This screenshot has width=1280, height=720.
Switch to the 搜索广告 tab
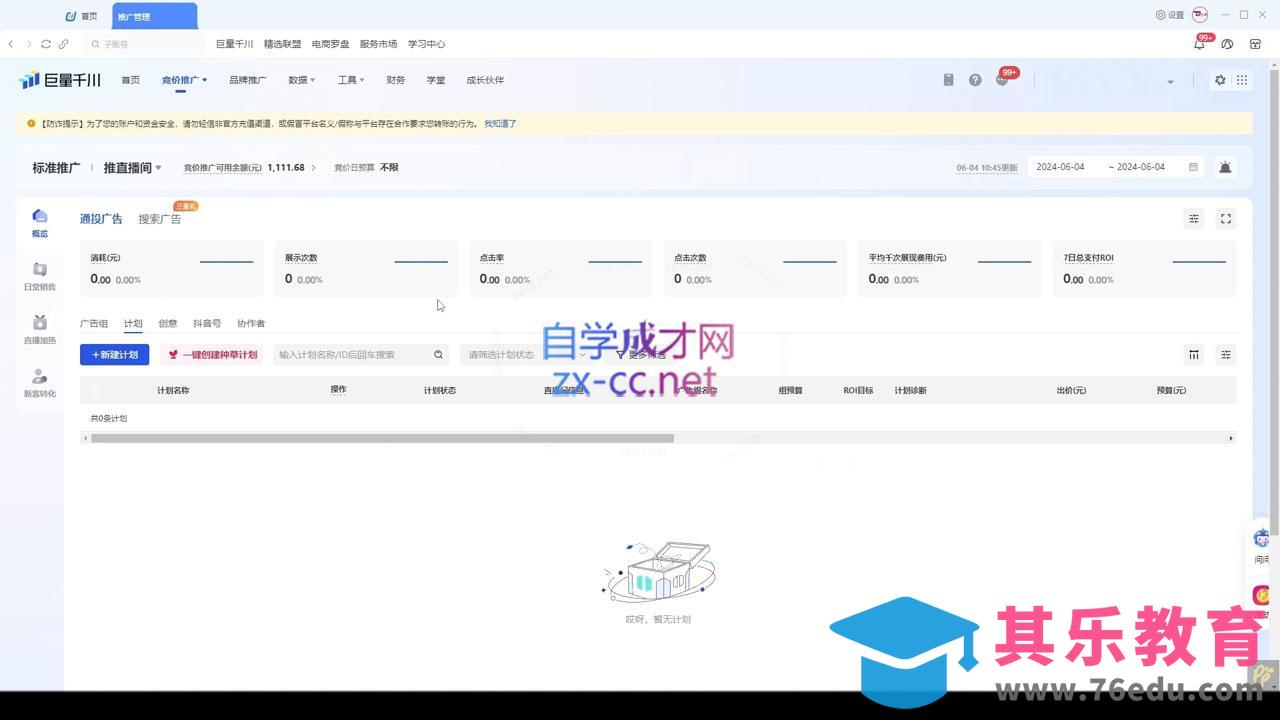(160, 219)
